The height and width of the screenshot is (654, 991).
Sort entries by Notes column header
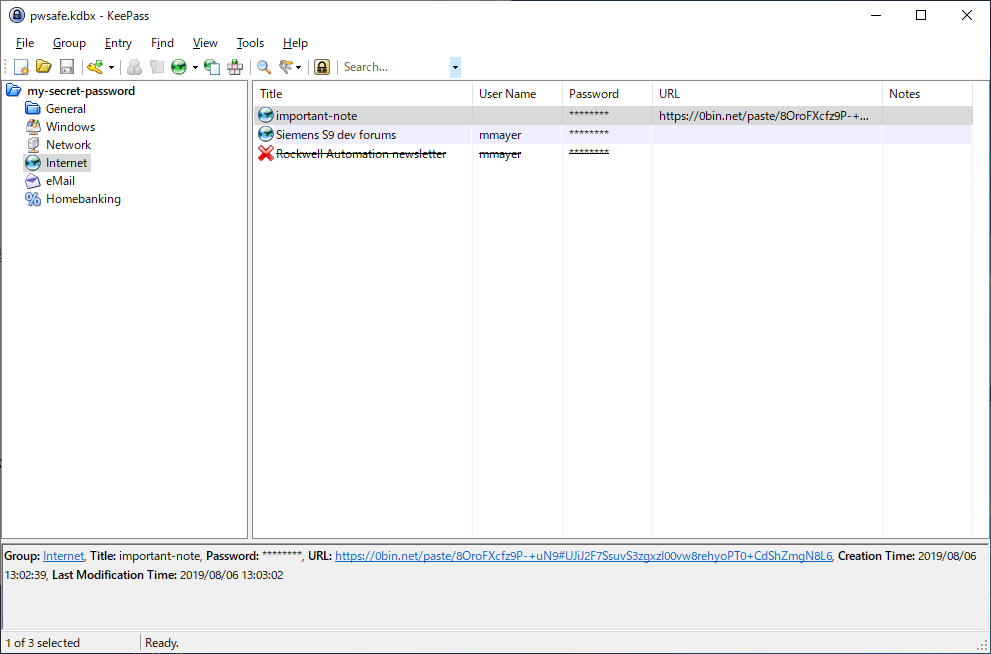(x=927, y=94)
